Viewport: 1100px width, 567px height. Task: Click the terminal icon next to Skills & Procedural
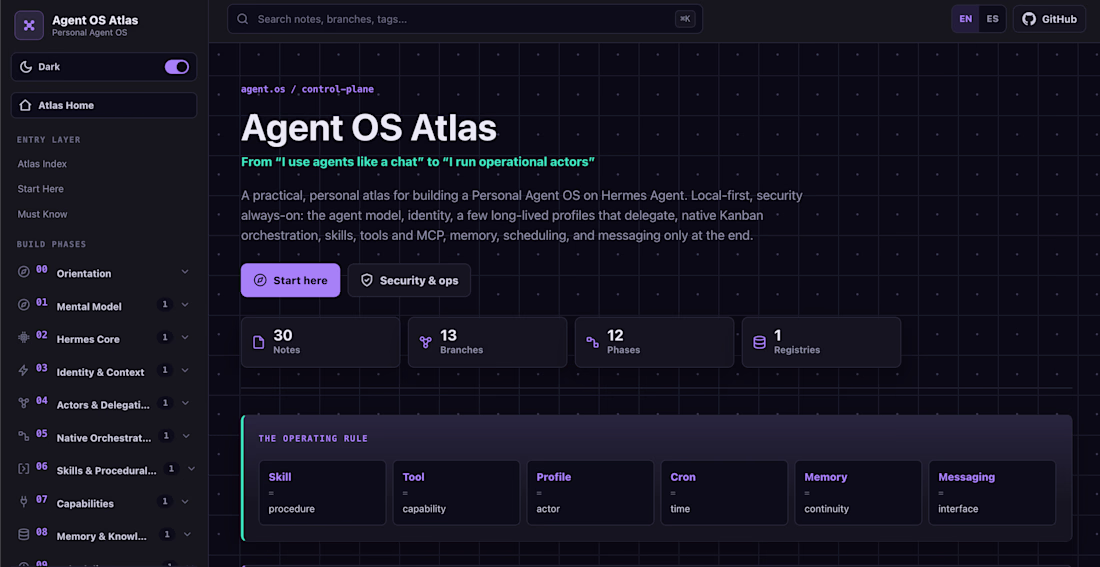click(x=24, y=468)
